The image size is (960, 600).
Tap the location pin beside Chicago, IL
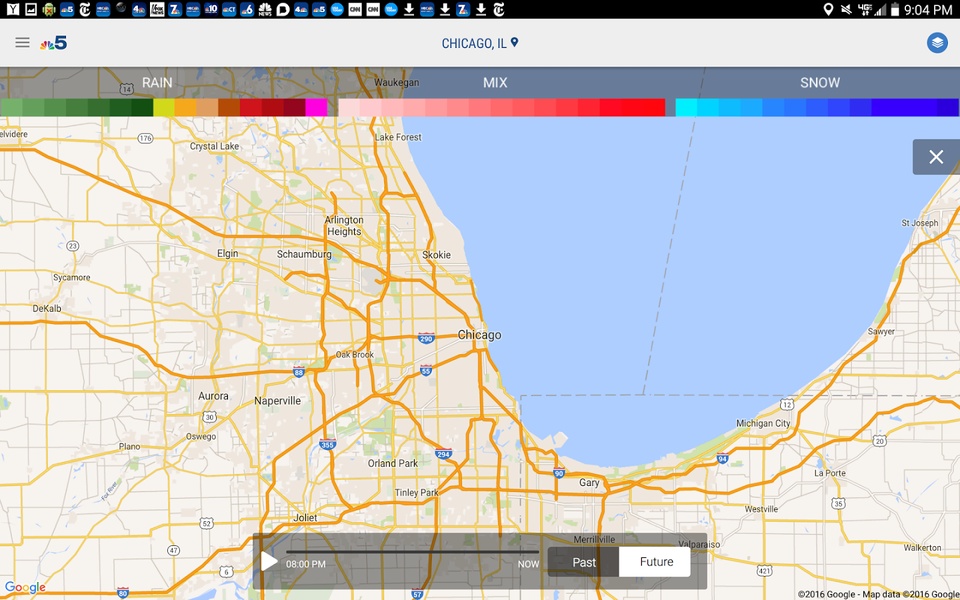pos(515,42)
